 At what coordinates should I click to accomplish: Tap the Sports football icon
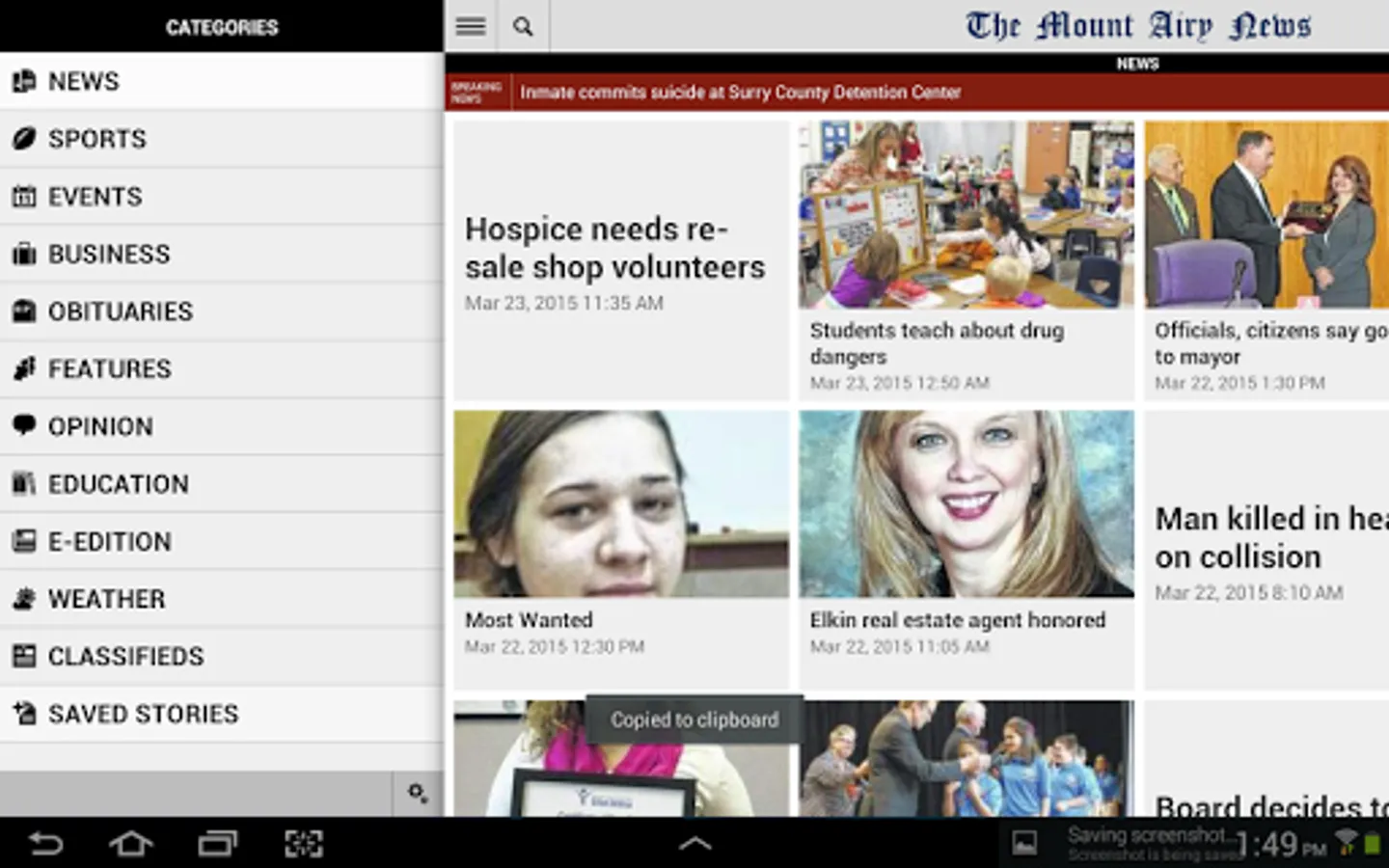point(24,139)
